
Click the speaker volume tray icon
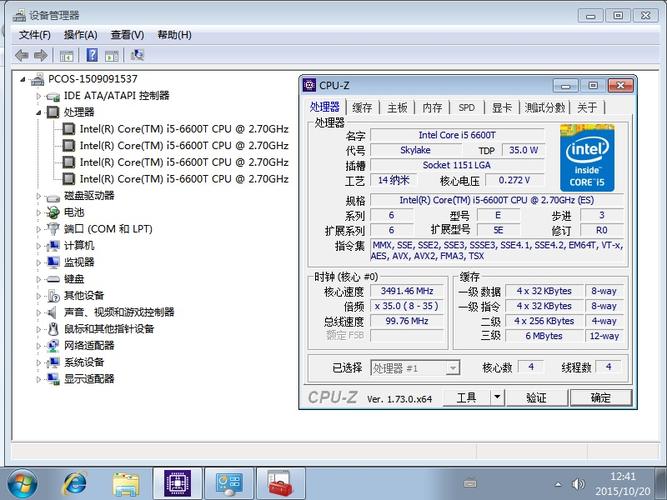(578, 484)
